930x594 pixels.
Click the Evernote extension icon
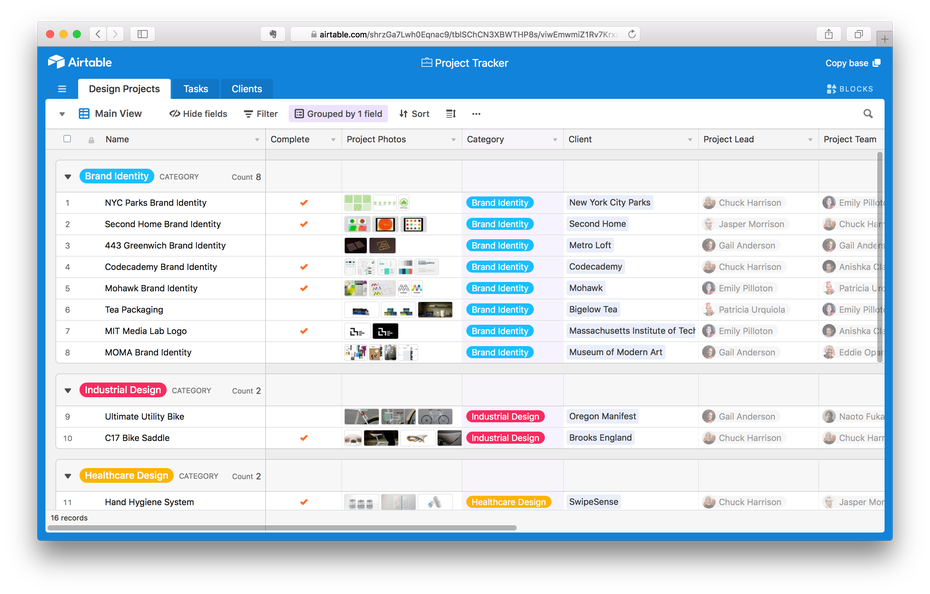click(x=273, y=34)
